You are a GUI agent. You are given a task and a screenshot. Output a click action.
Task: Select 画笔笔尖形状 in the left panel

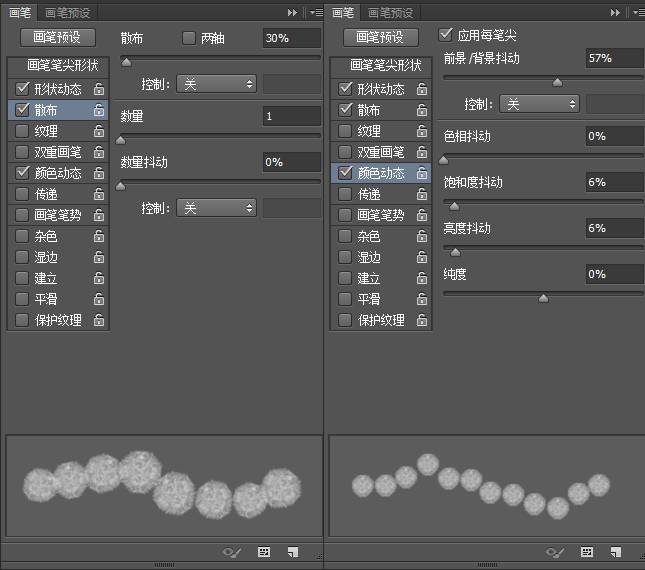tap(55, 66)
